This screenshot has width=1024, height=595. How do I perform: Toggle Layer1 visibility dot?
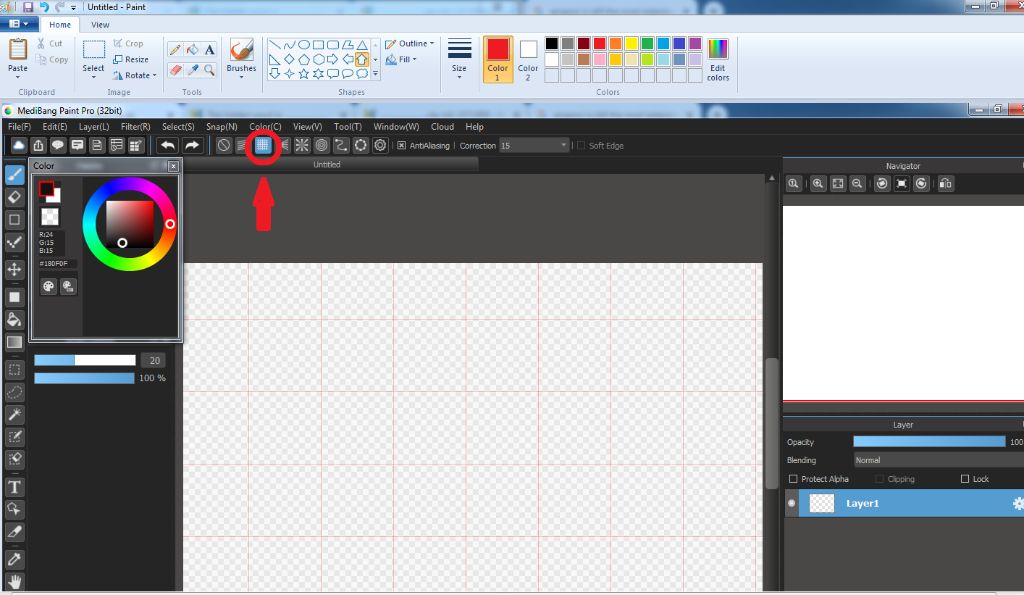click(792, 503)
